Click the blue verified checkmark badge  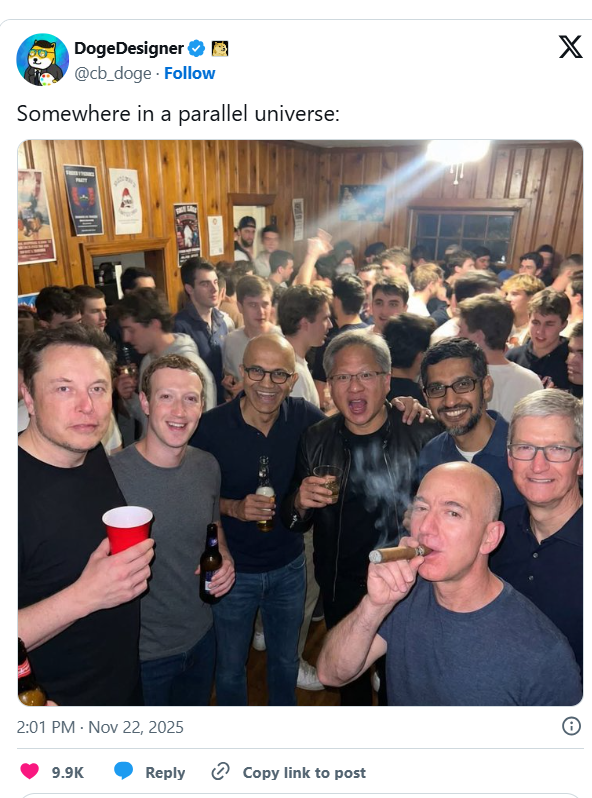coord(196,48)
